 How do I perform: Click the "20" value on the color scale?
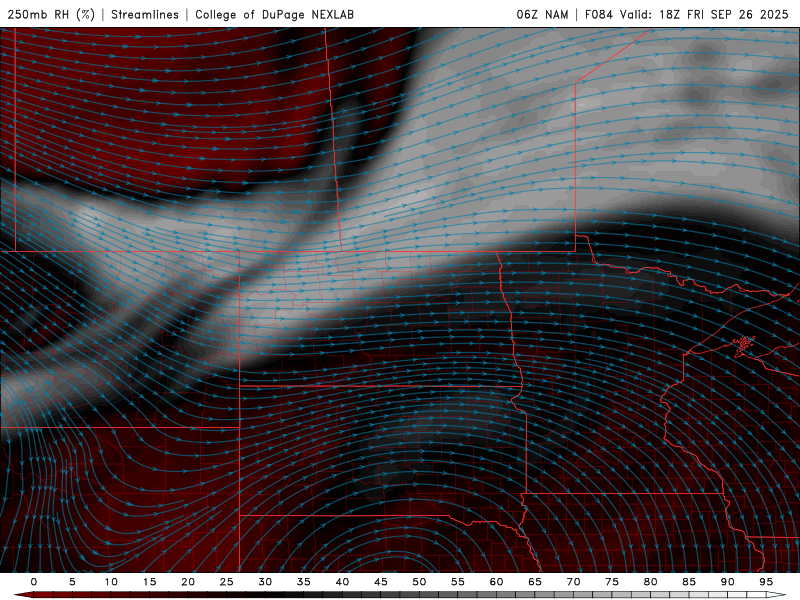tap(188, 582)
